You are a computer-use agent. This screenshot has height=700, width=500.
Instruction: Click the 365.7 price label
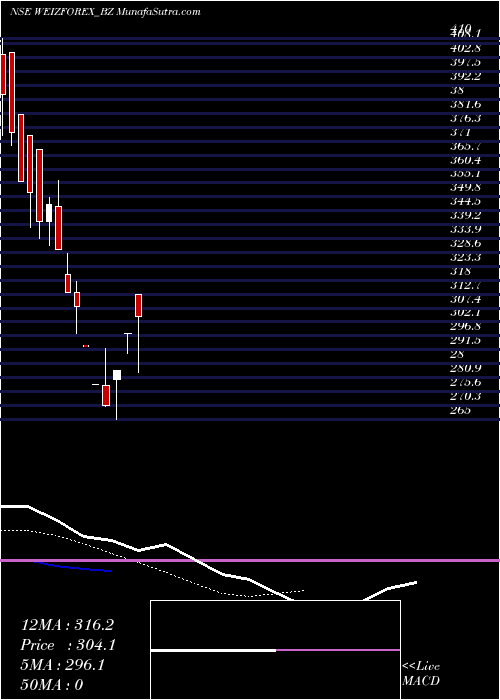coord(465,146)
